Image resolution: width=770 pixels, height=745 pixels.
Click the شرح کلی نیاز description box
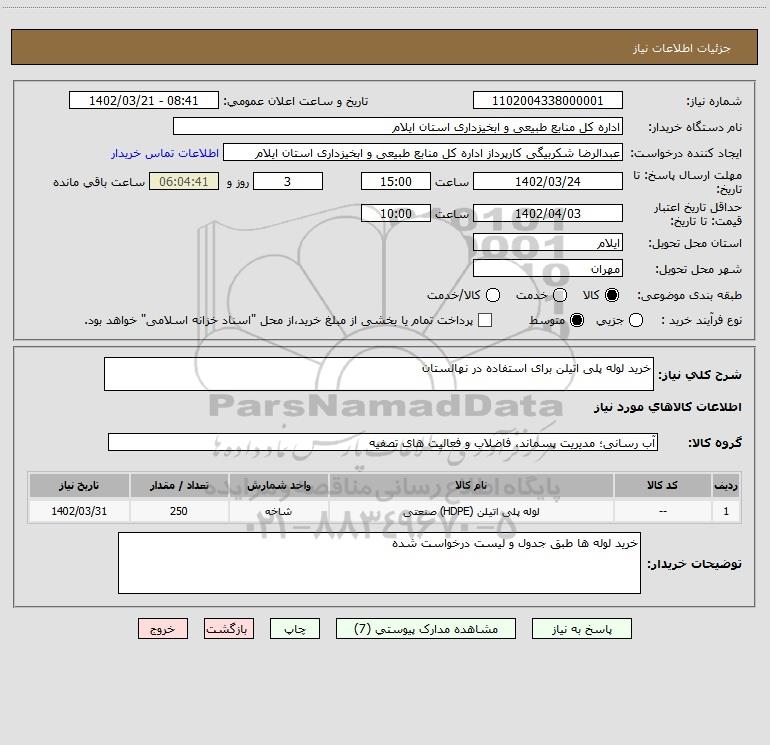tap(379, 374)
